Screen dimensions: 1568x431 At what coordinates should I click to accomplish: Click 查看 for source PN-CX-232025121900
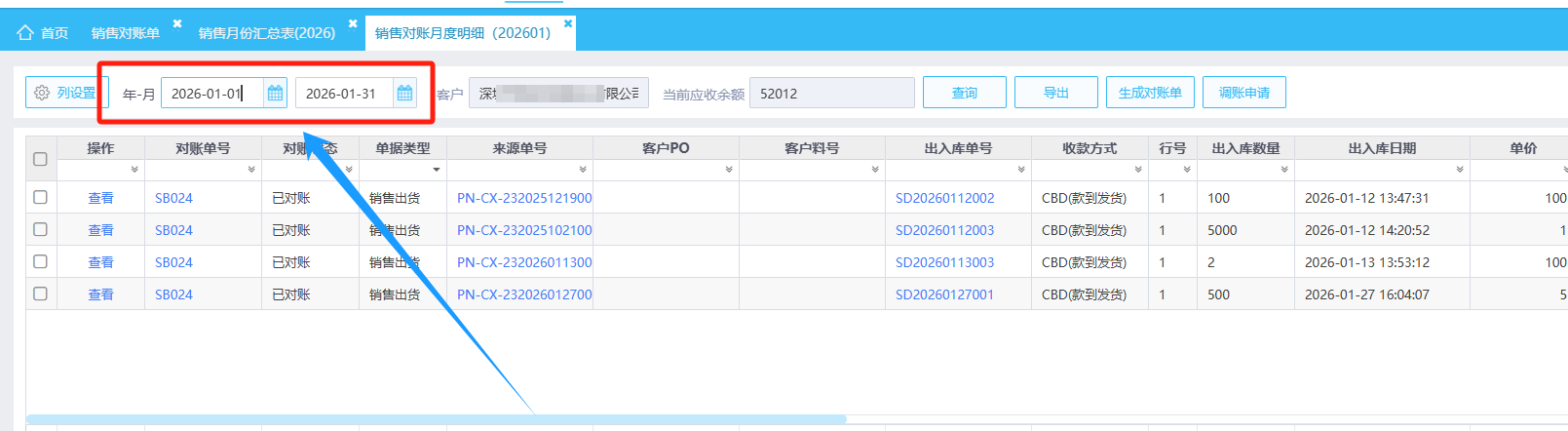click(100, 198)
